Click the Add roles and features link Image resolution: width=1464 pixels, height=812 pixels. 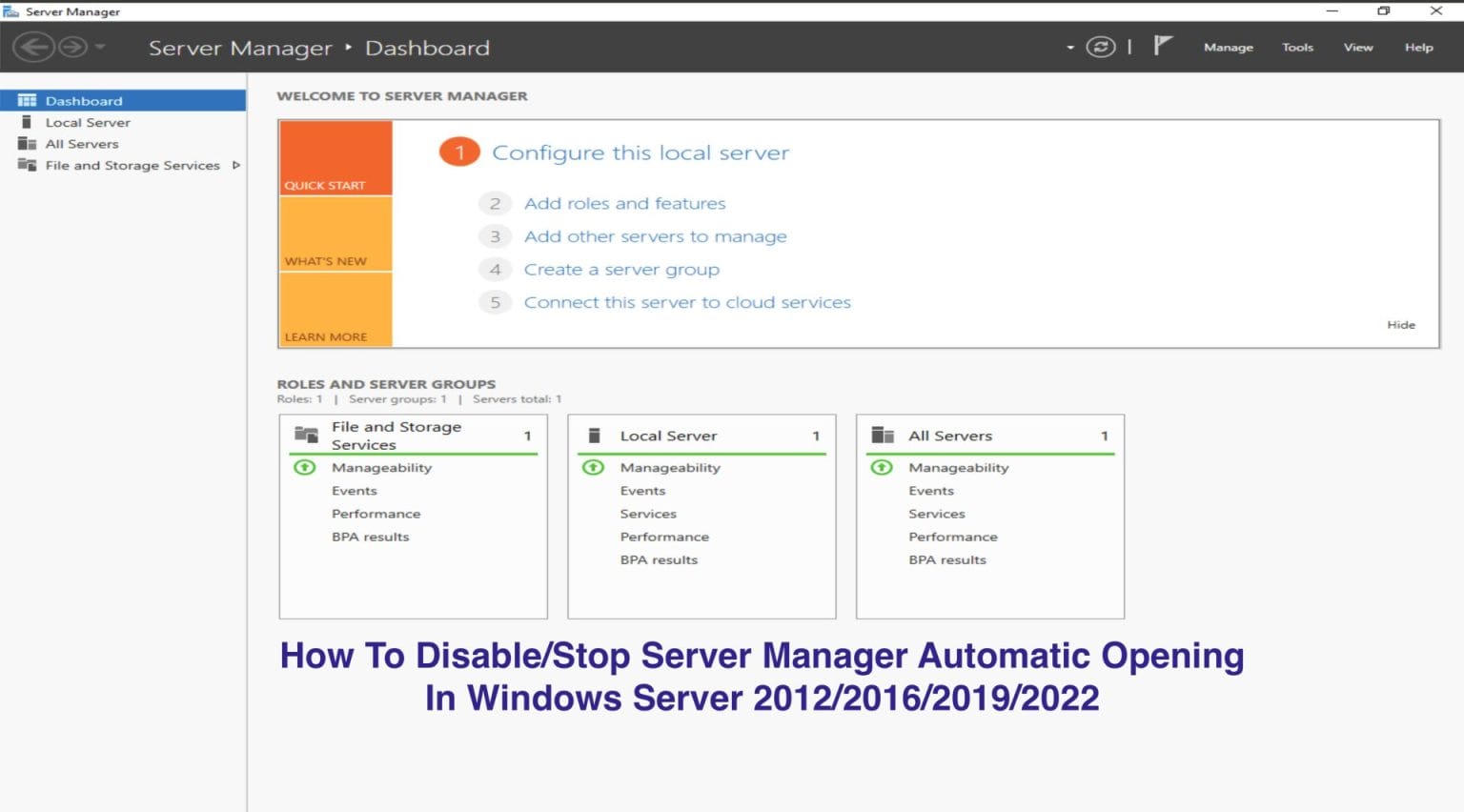[624, 203]
